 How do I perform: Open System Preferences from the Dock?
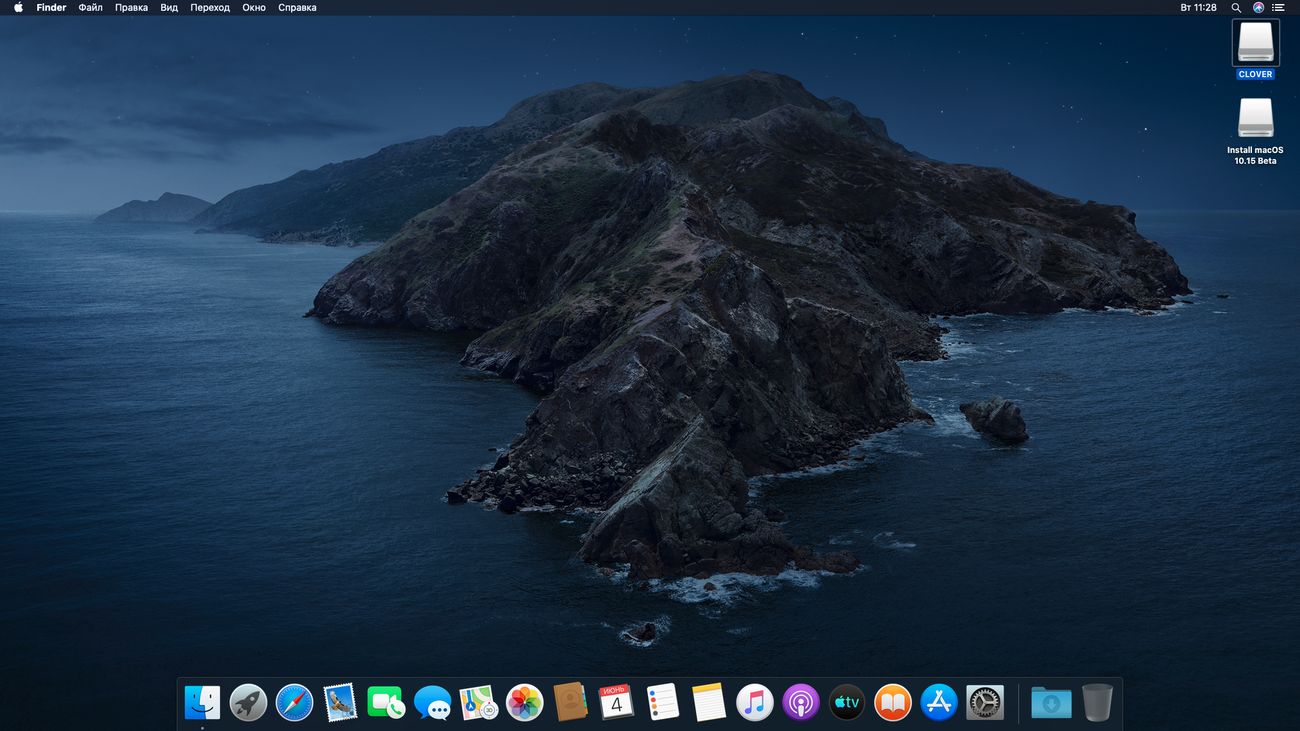(x=985, y=702)
